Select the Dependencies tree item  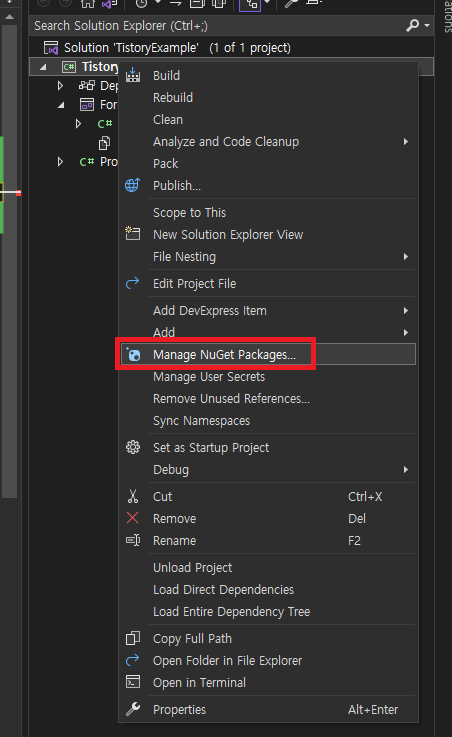click(98, 86)
